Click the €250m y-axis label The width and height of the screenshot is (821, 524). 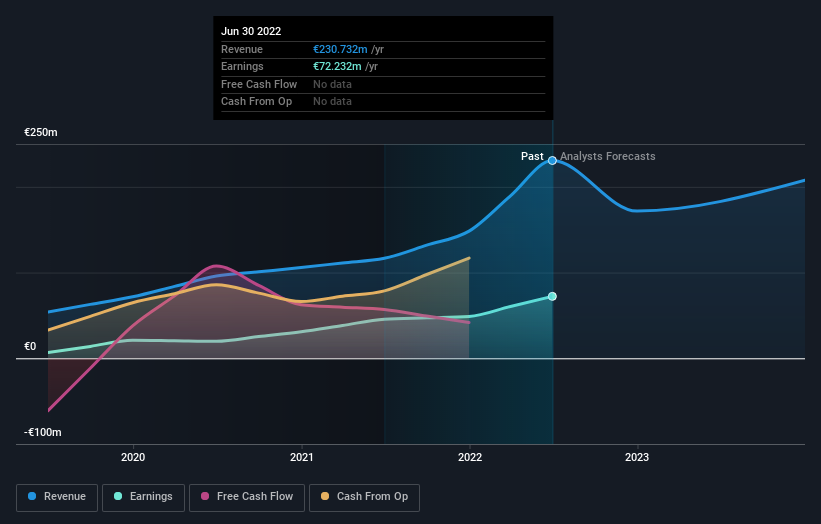coord(40,132)
